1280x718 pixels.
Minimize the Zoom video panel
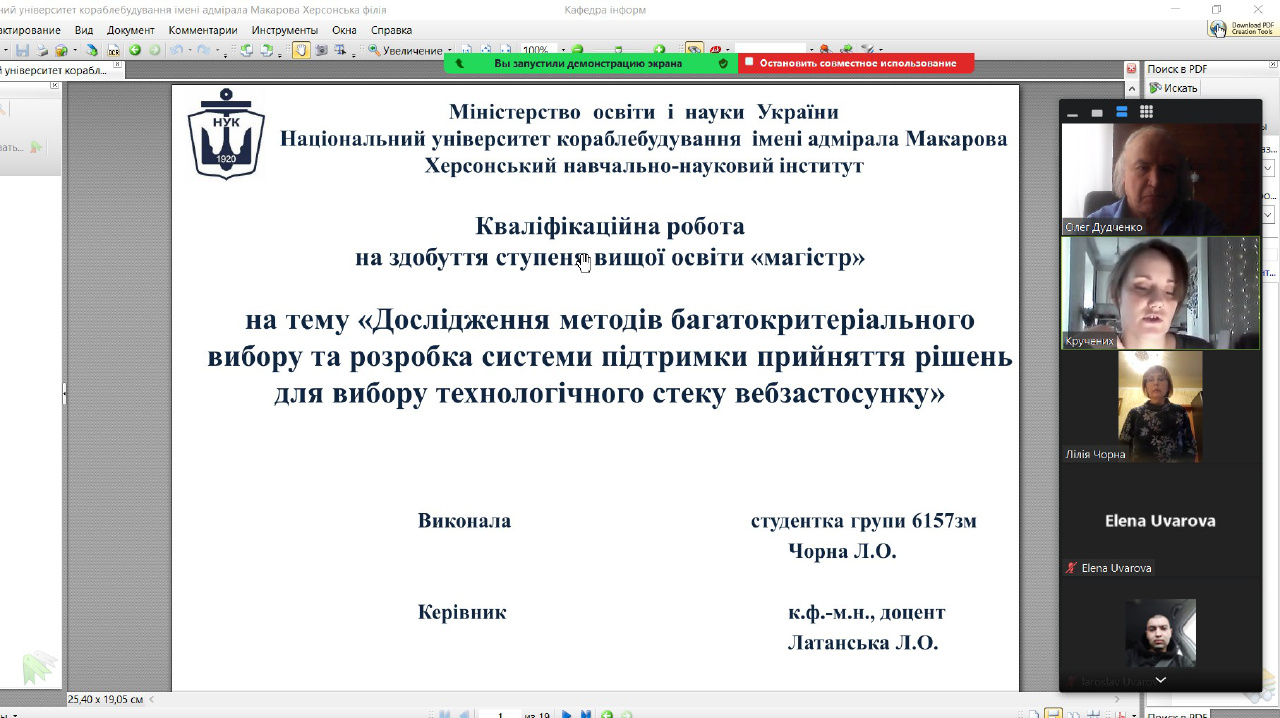click(1072, 113)
